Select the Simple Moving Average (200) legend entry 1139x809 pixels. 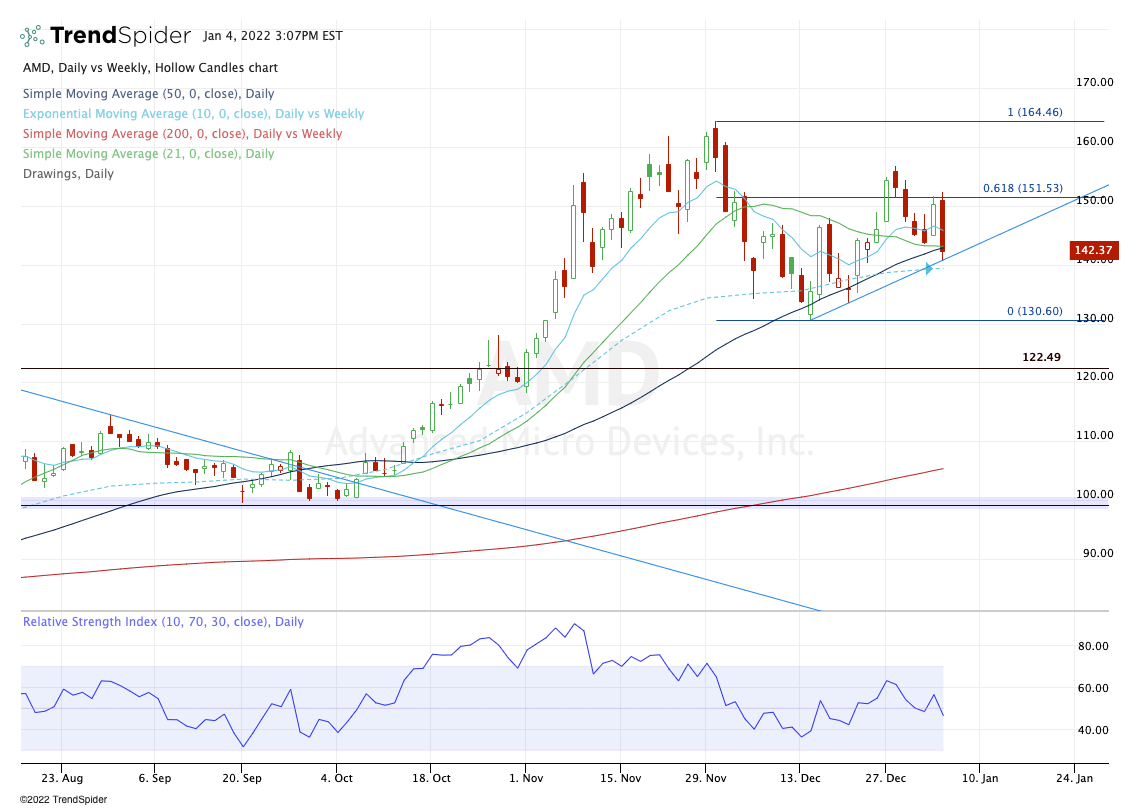click(182, 134)
